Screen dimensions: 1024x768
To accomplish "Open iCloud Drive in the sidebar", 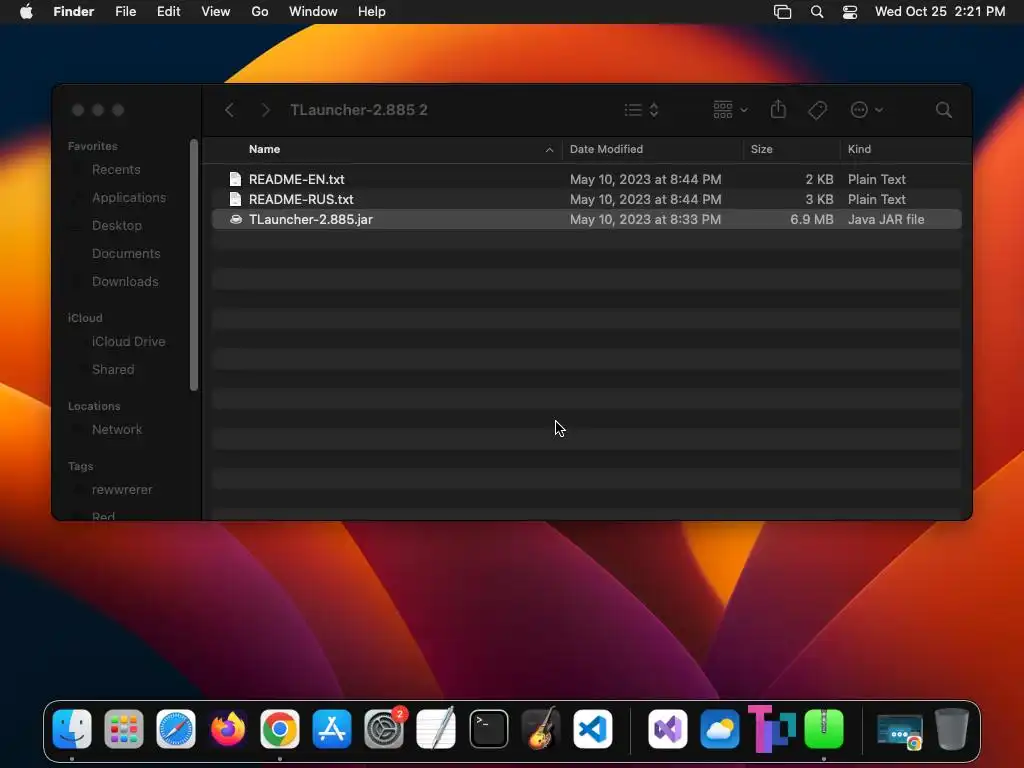I will [128, 342].
